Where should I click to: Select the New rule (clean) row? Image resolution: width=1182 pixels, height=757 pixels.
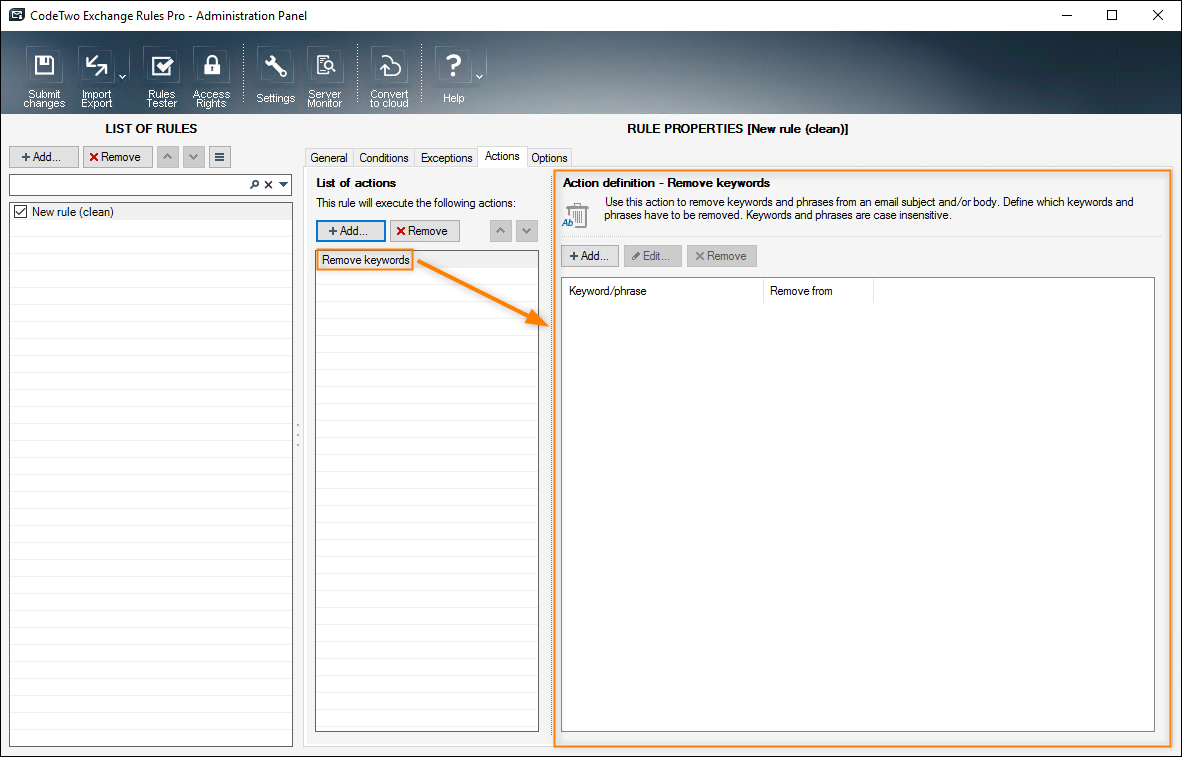pos(151,212)
